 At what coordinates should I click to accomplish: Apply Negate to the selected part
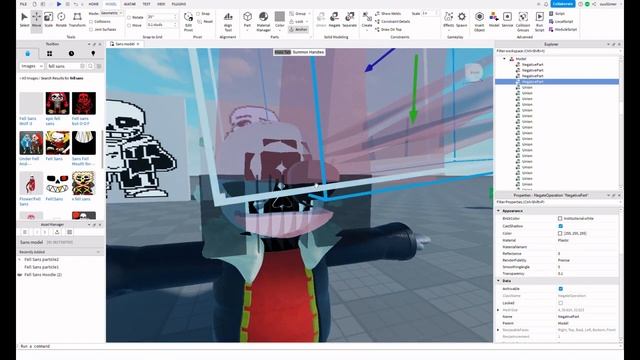click(x=334, y=20)
